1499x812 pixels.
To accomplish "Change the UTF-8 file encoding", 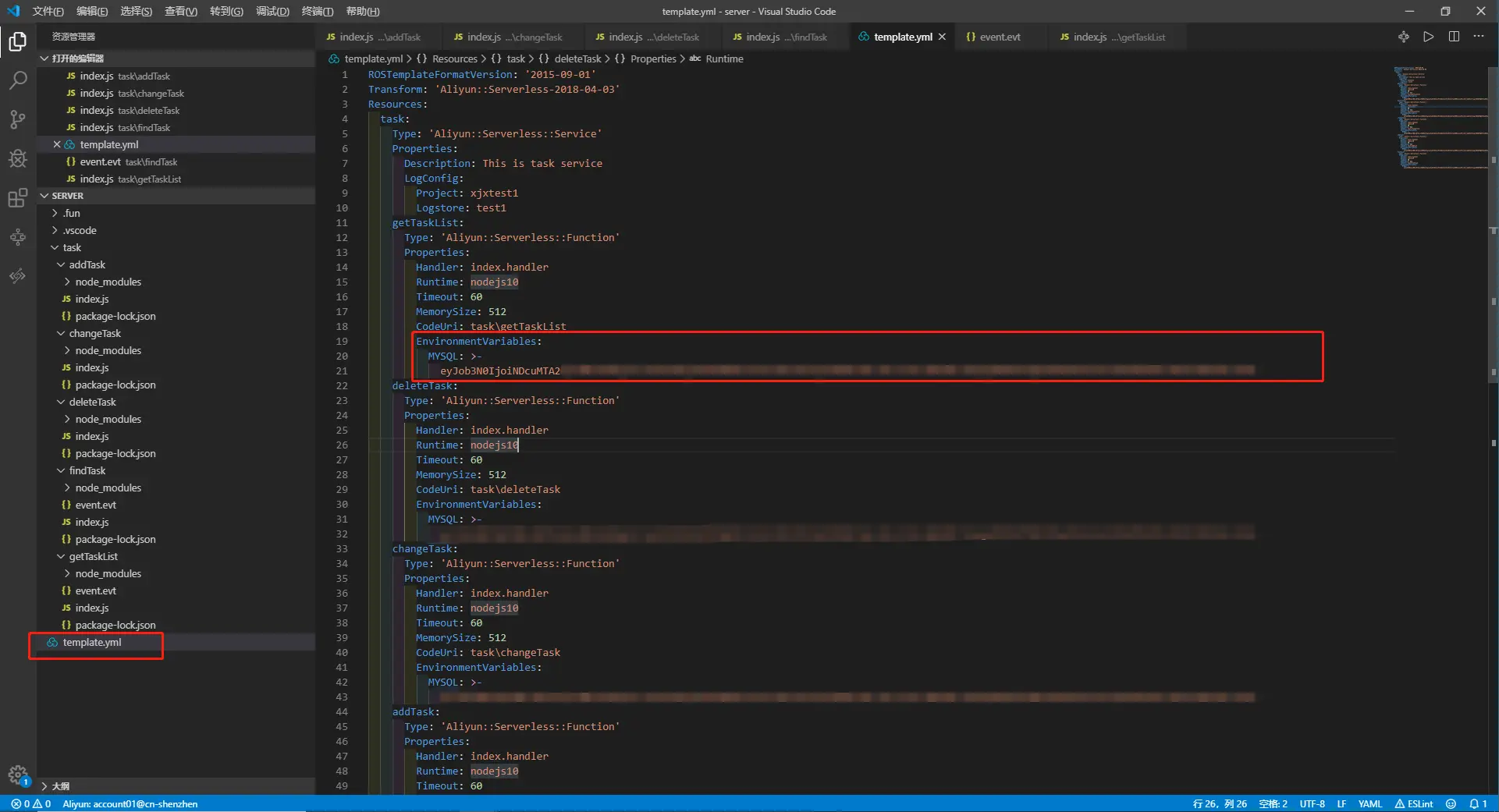I will point(1312,803).
